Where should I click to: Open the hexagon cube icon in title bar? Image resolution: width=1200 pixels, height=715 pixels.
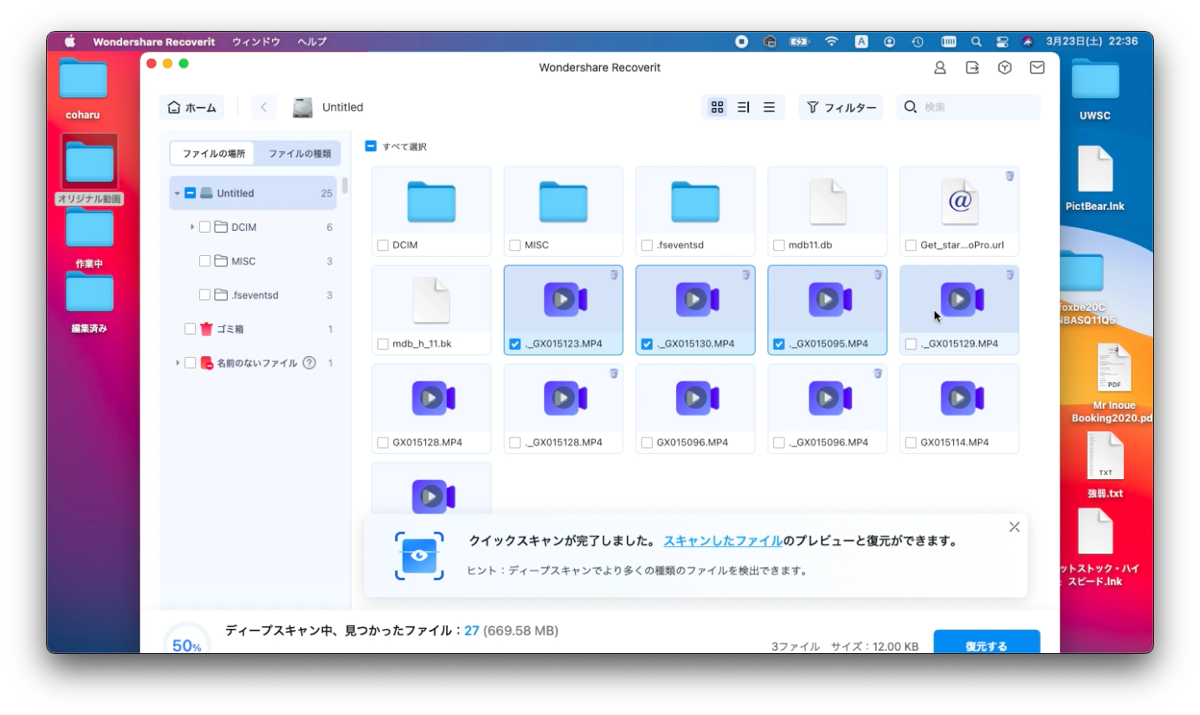(x=1005, y=68)
